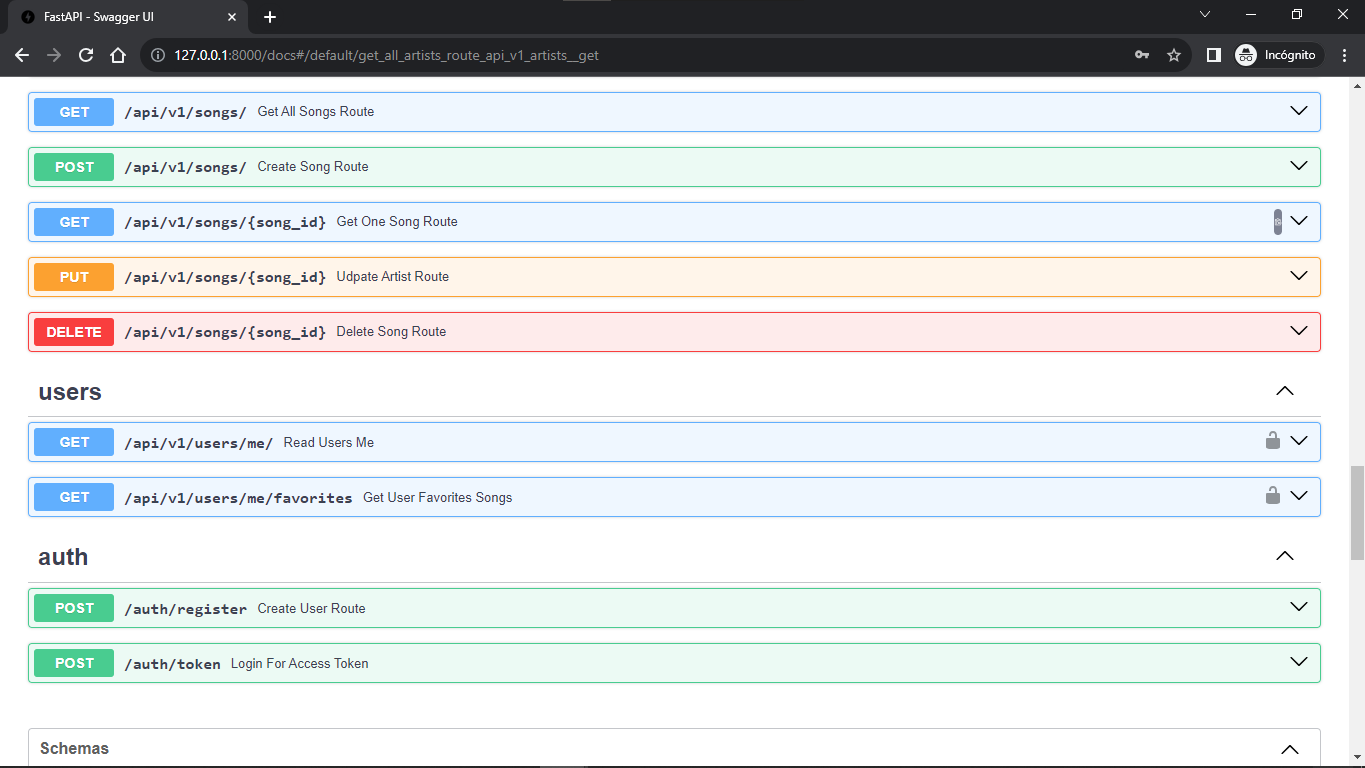Click the /auth/register path
The image size is (1365, 768).
coord(185,609)
